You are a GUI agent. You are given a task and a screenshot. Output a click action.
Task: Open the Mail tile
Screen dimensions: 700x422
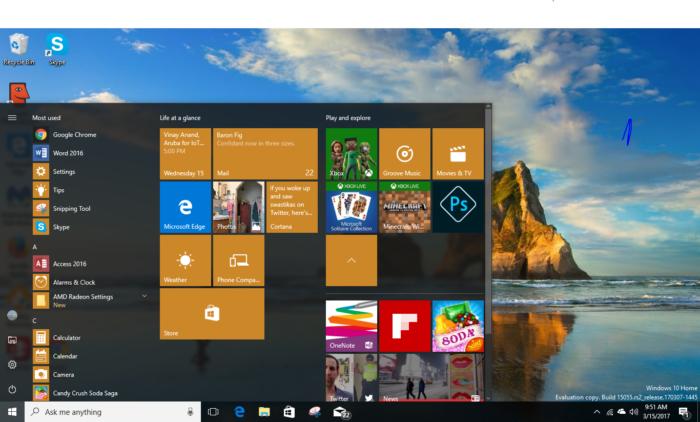click(x=265, y=154)
